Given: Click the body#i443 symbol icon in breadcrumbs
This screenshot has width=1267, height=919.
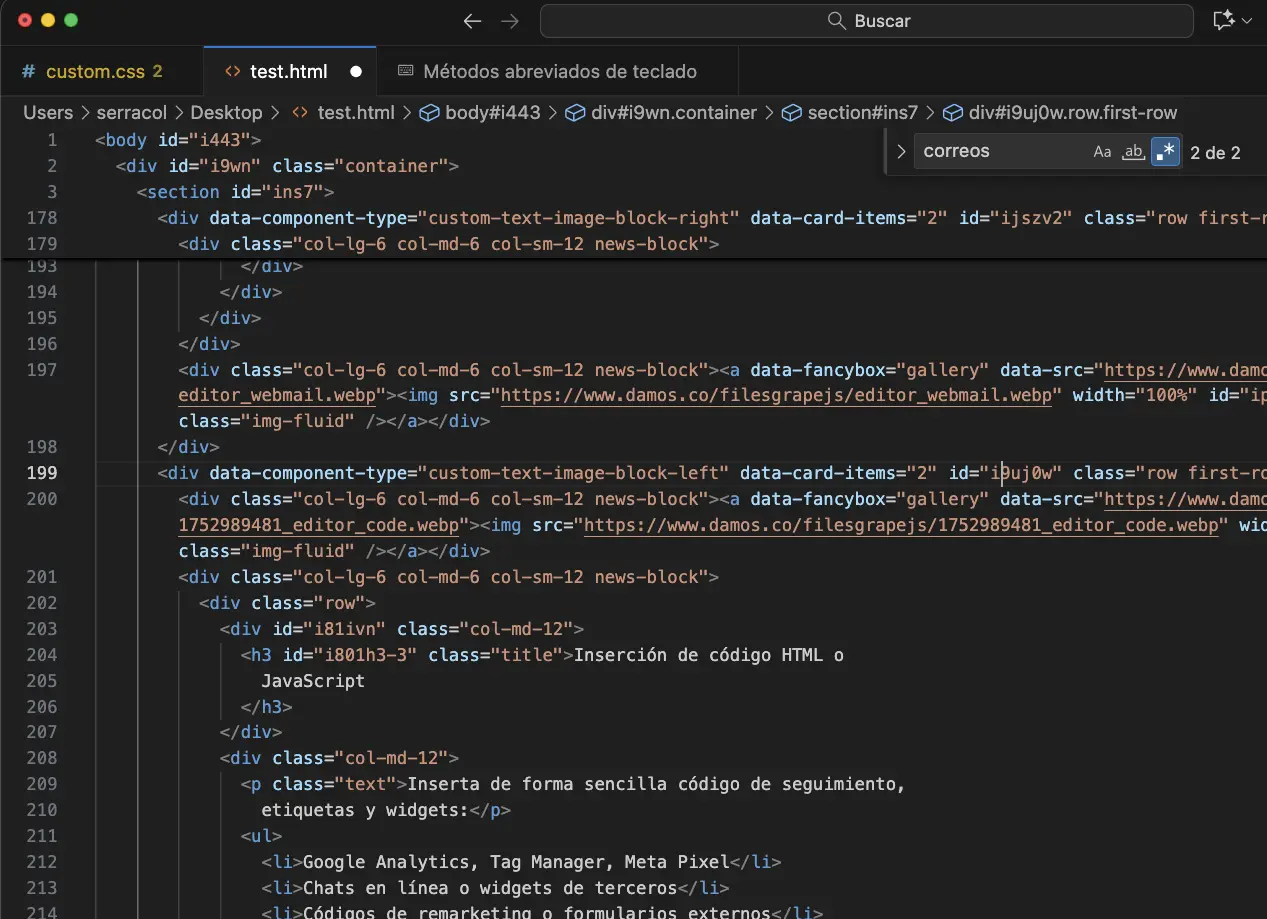Looking at the screenshot, I should pyautogui.click(x=429, y=113).
